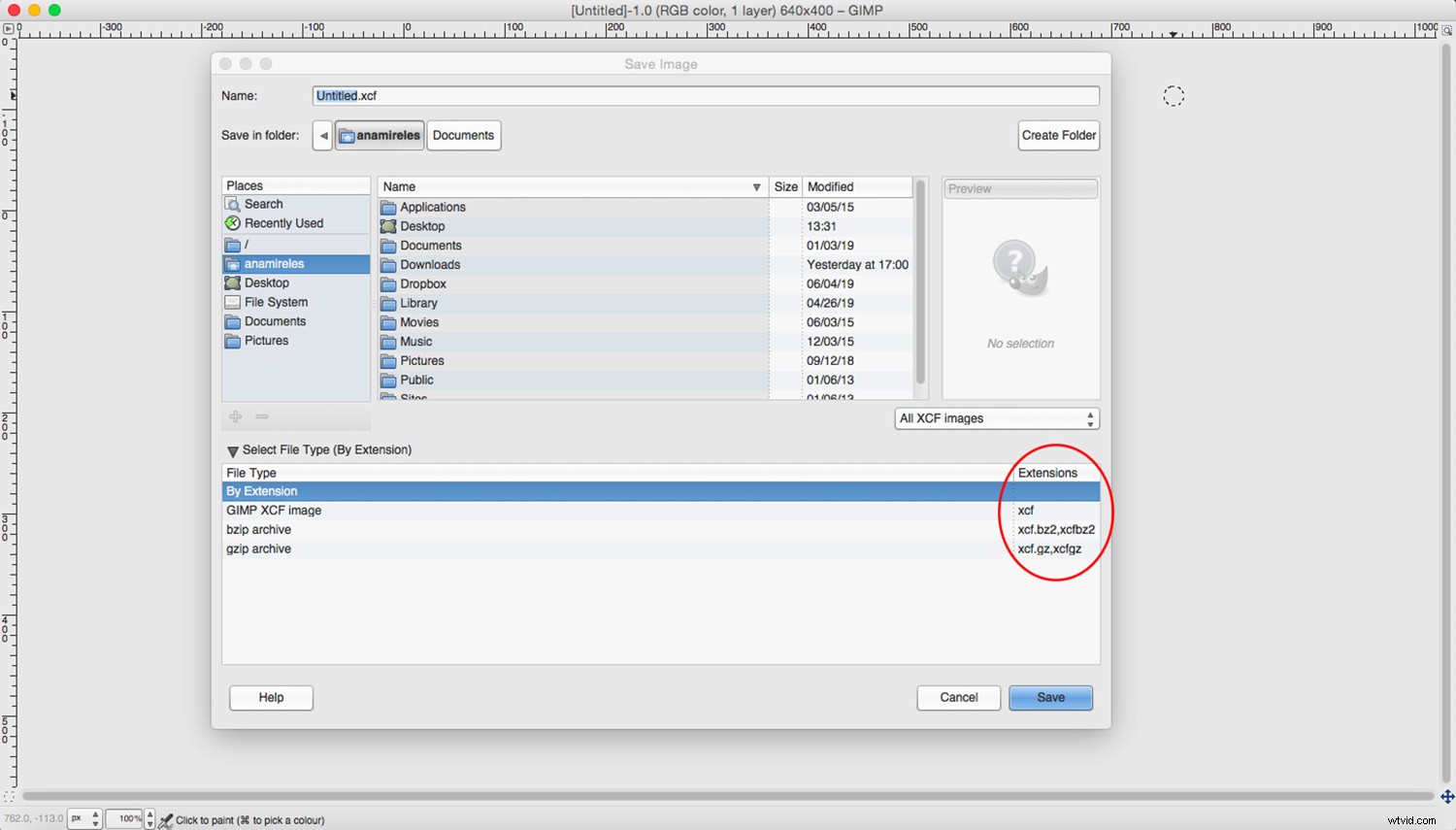Open the All XCF images filter dropdown
Image resolution: width=1456 pixels, height=830 pixels.
click(x=997, y=418)
